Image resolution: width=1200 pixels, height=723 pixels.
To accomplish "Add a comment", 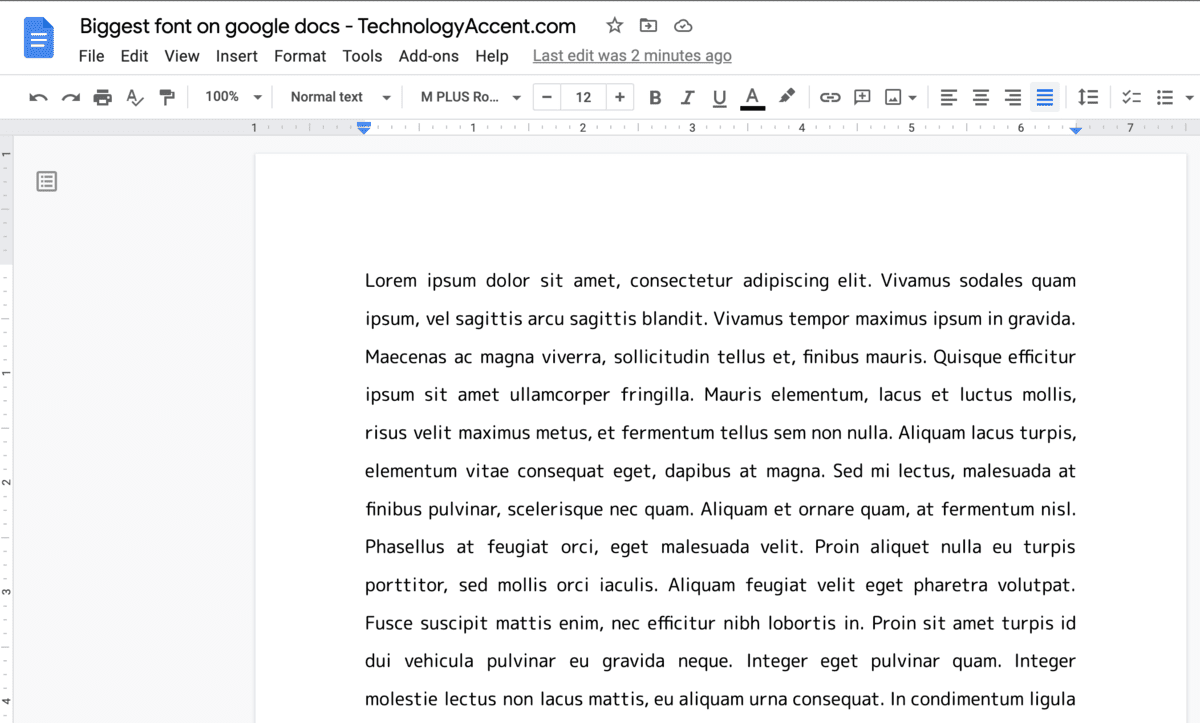I will click(x=861, y=96).
